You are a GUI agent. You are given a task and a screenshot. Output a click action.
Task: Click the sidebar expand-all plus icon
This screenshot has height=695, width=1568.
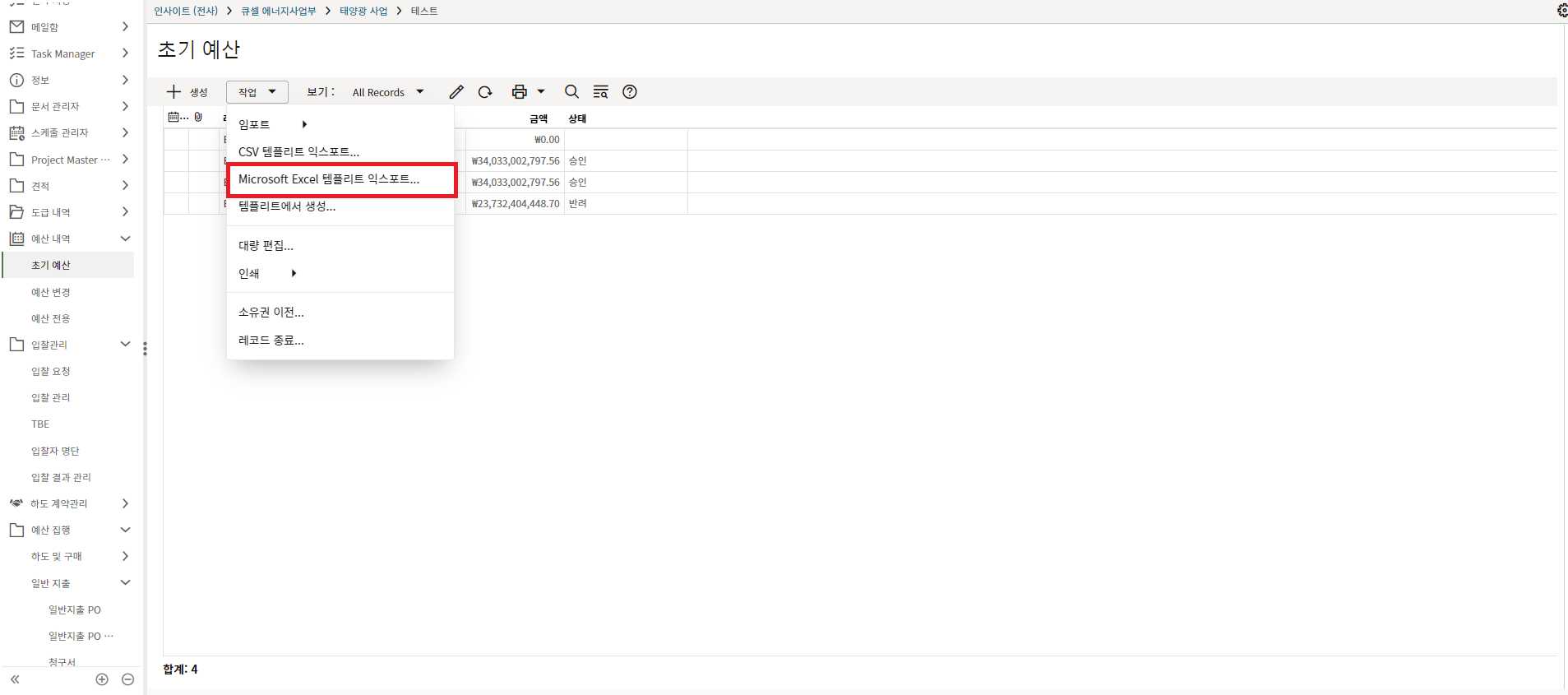pyautogui.click(x=102, y=679)
